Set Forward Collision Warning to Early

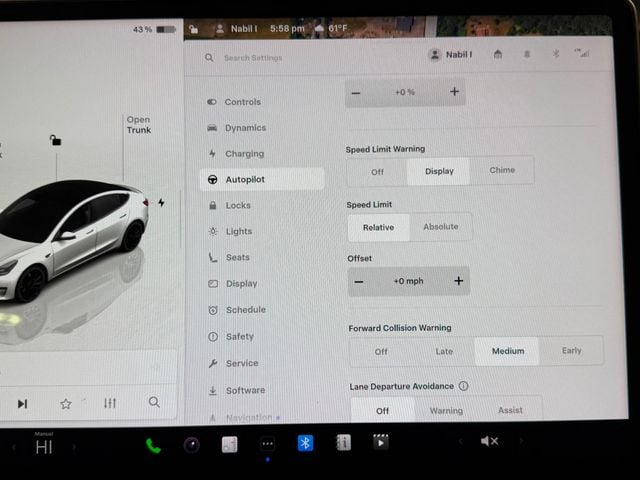[571, 351]
